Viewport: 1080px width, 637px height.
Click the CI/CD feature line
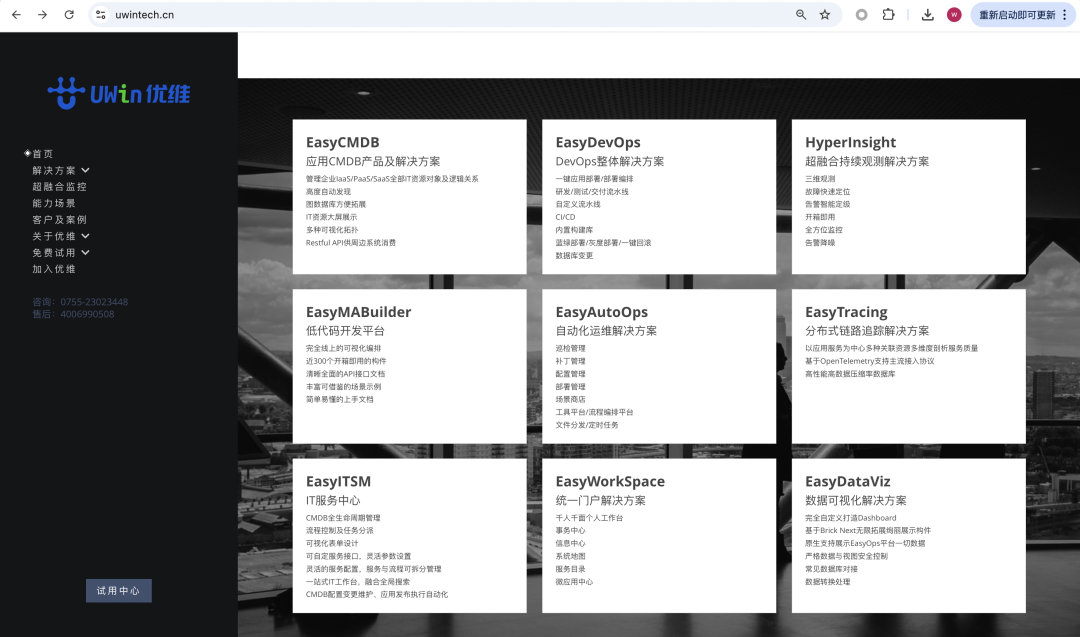tap(565, 217)
